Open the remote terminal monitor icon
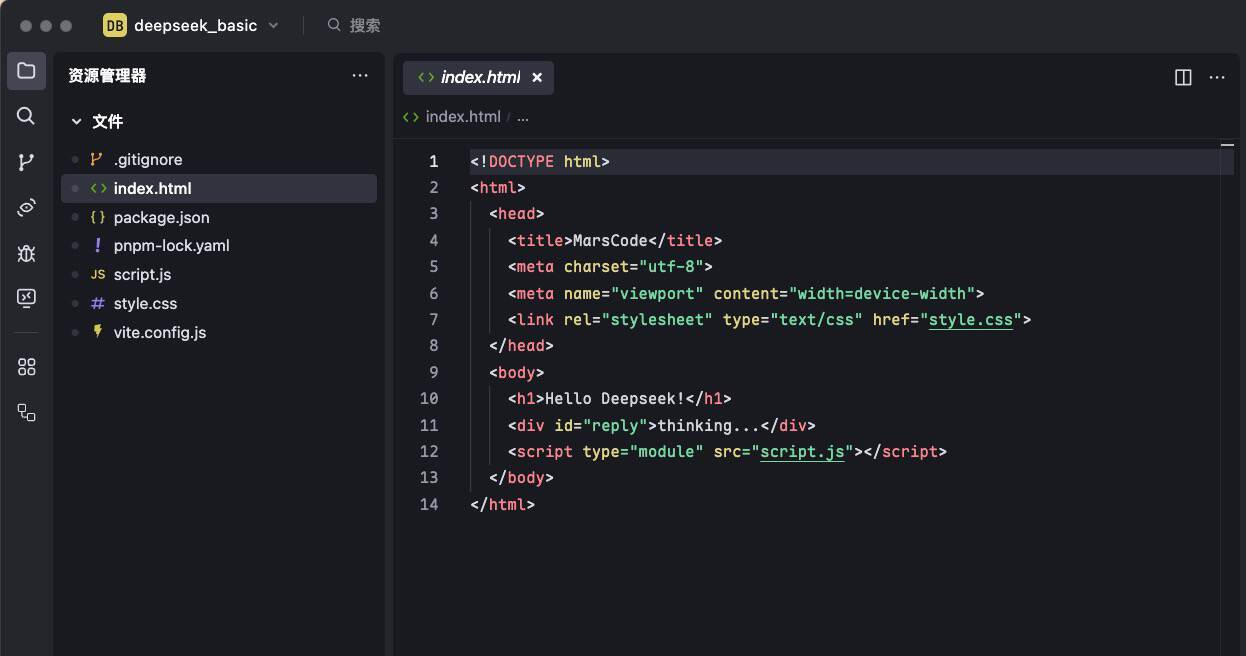This screenshot has height=656, width=1246. click(x=27, y=298)
